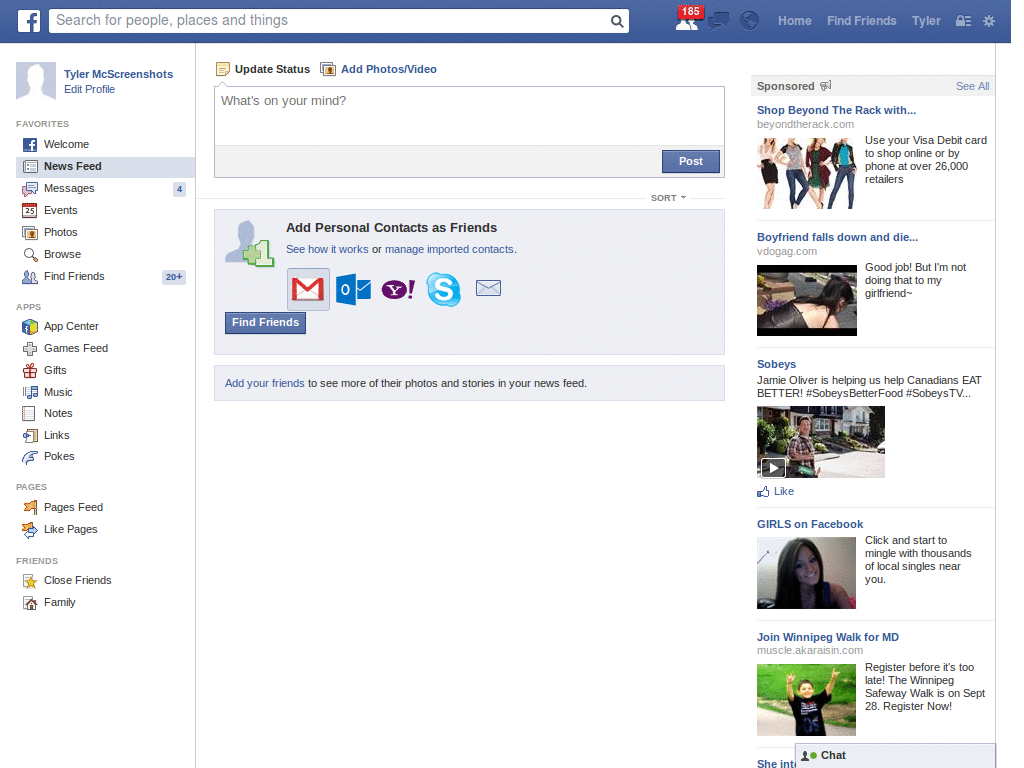Click Add your friends link
Viewport: 1024px width, 768px height.
click(264, 383)
